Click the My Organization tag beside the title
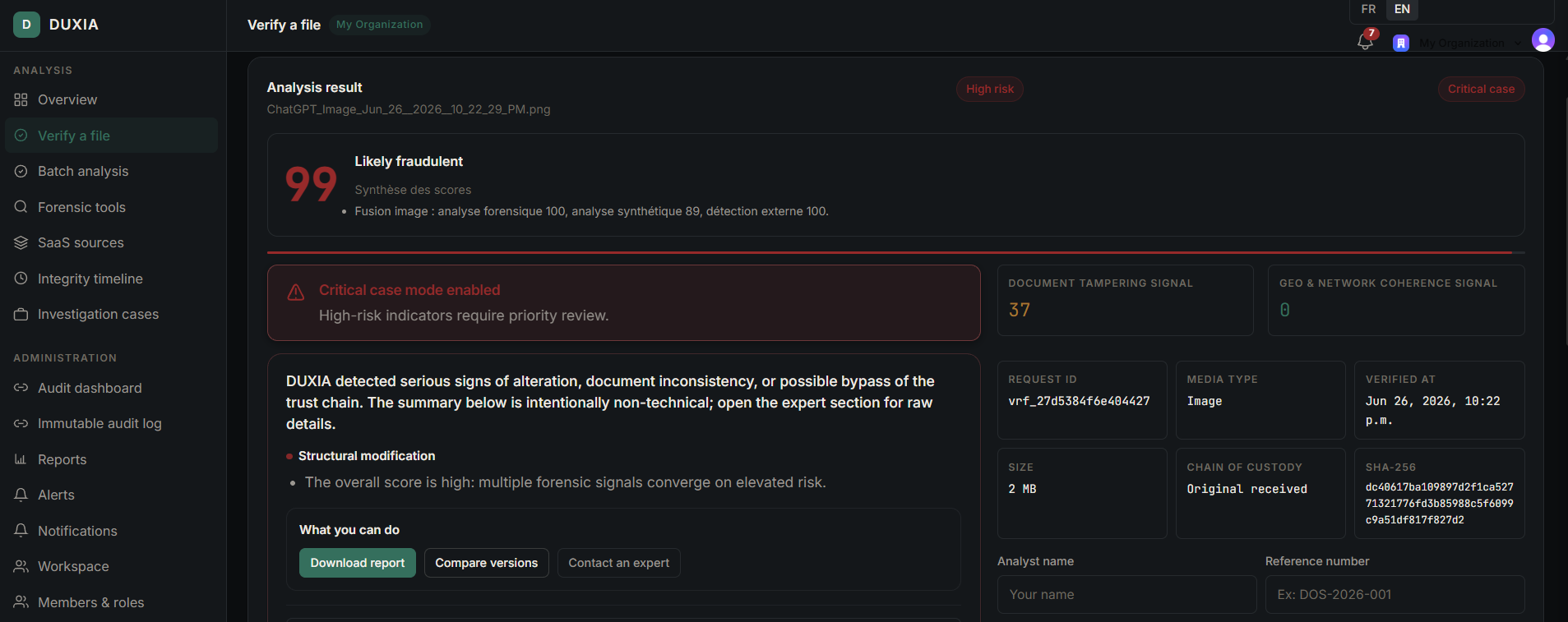This screenshot has width=1568, height=622. click(380, 25)
